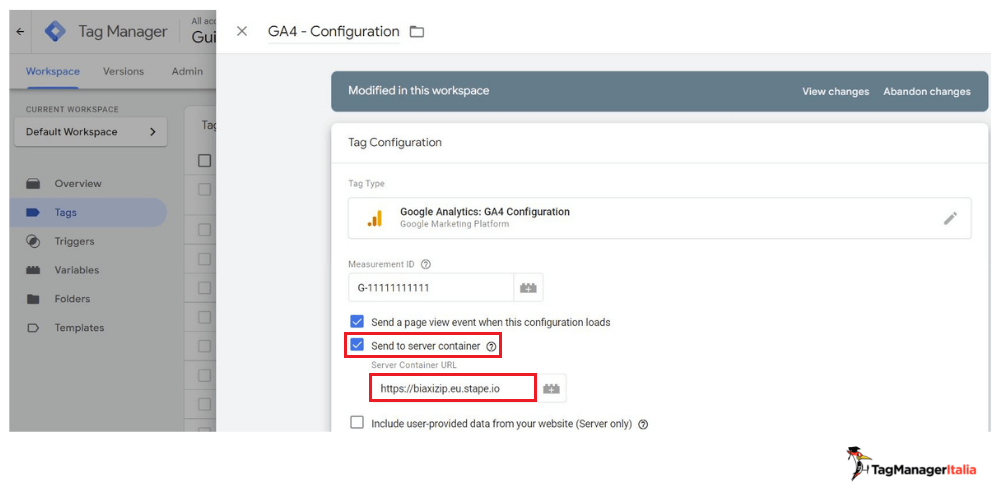Image resolution: width=1000 pixels, height=500 pixels.
Task: Click the pencil icon to edit tag type
Action: (950, 218)
